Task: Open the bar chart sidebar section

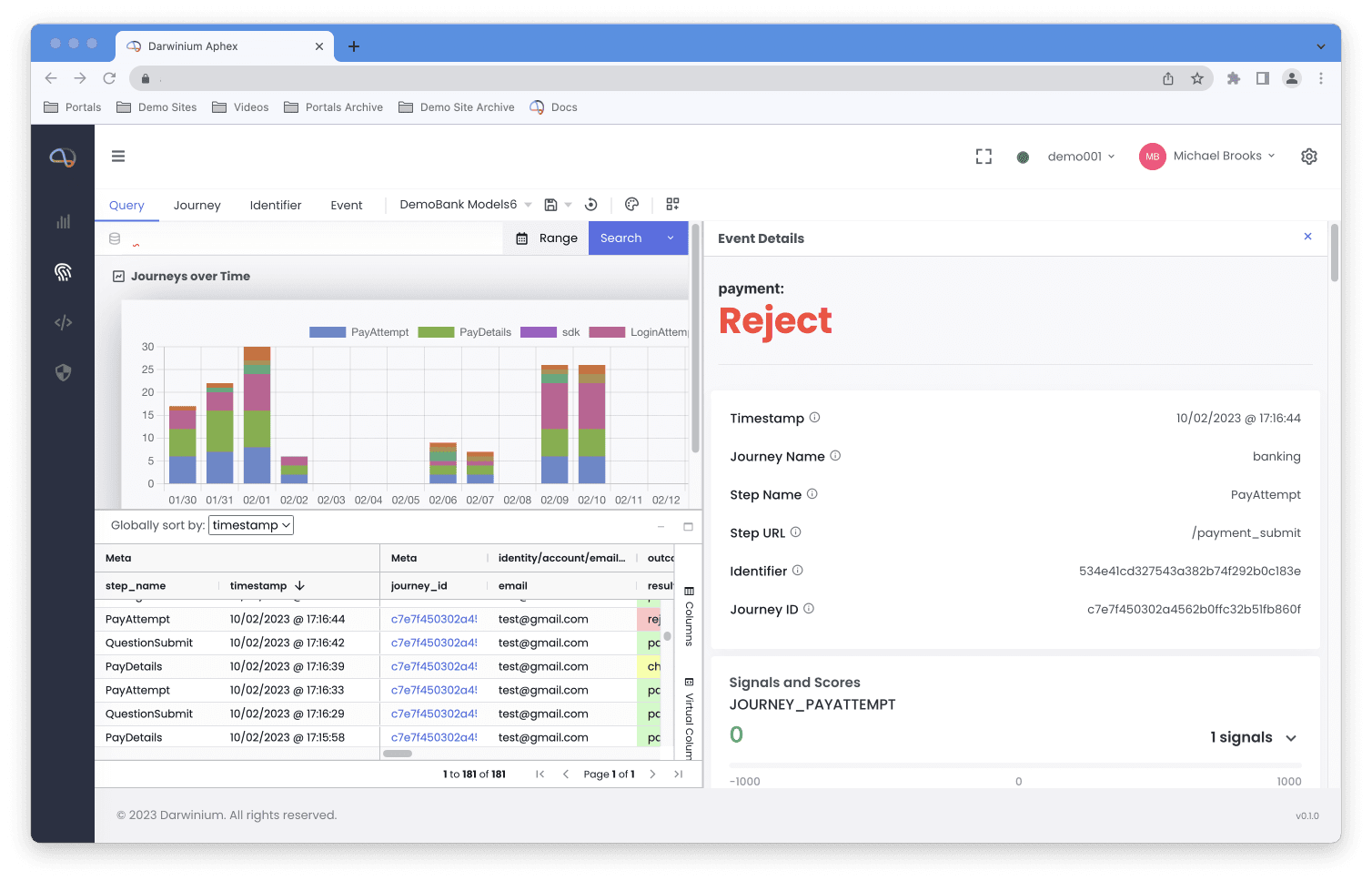Action: coord(63,221)
